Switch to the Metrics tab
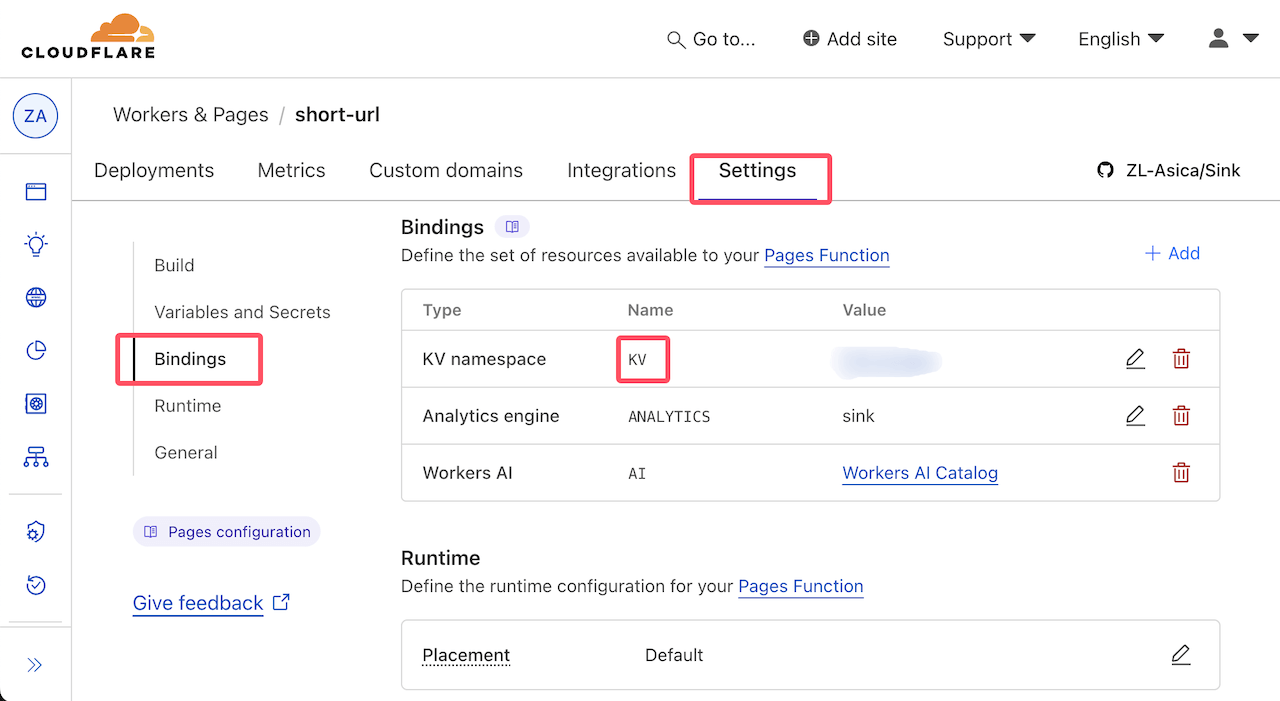This screenshot has height=701, width=1280. pyautogui.click(x=291, y=170)
